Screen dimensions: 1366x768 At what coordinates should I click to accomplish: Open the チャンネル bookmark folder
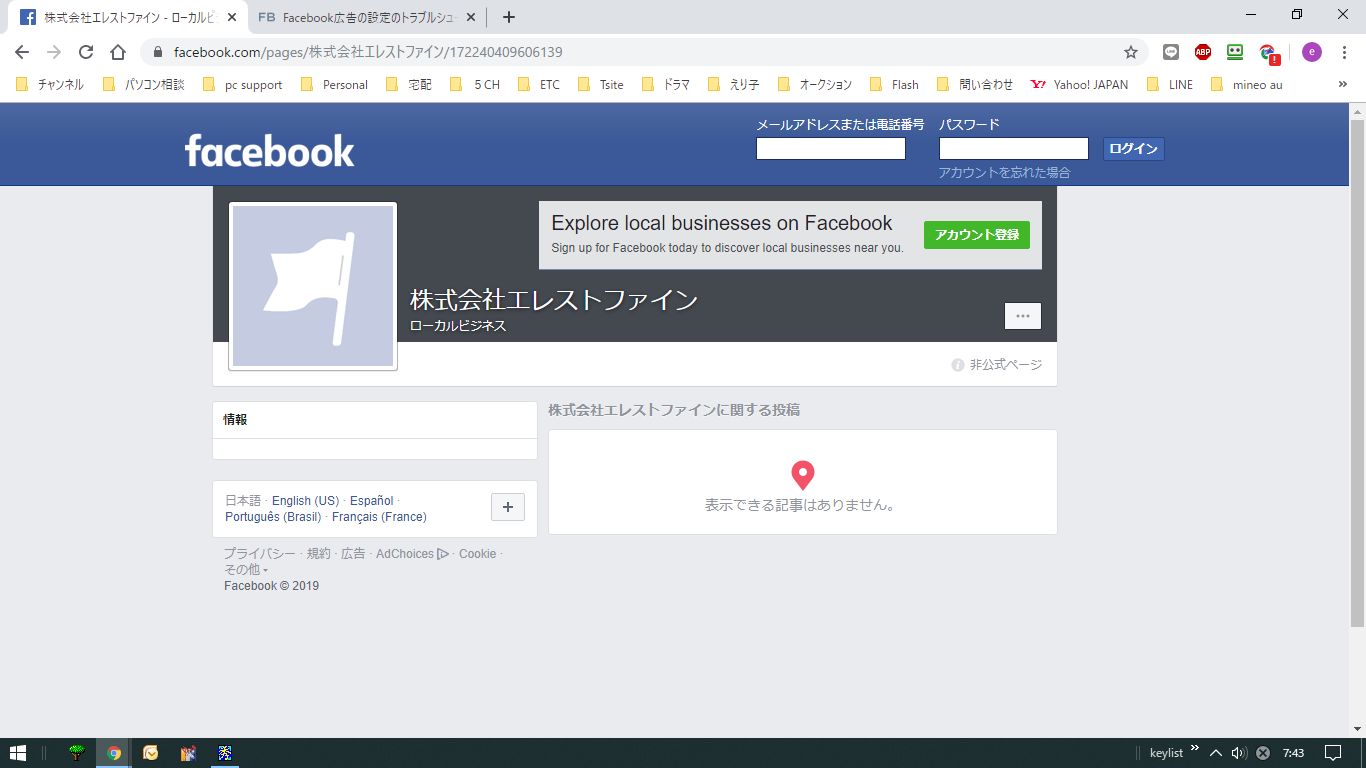[50, 85]
